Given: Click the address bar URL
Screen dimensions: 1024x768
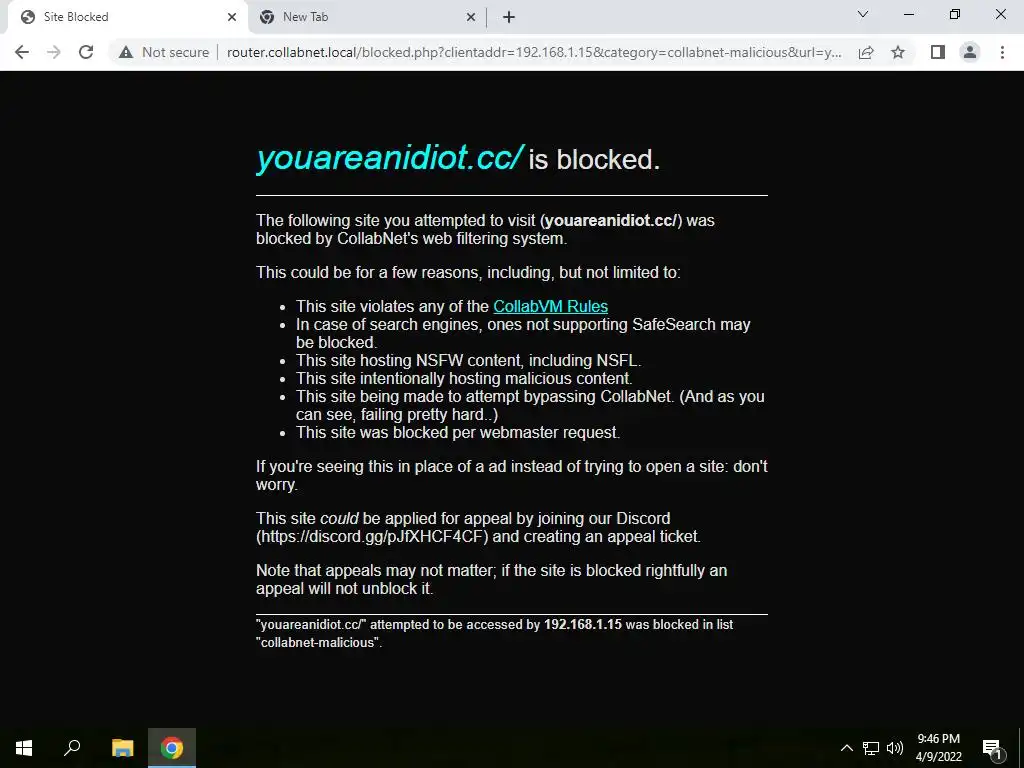Looking at the screenshot, I should tap(534, 52).
